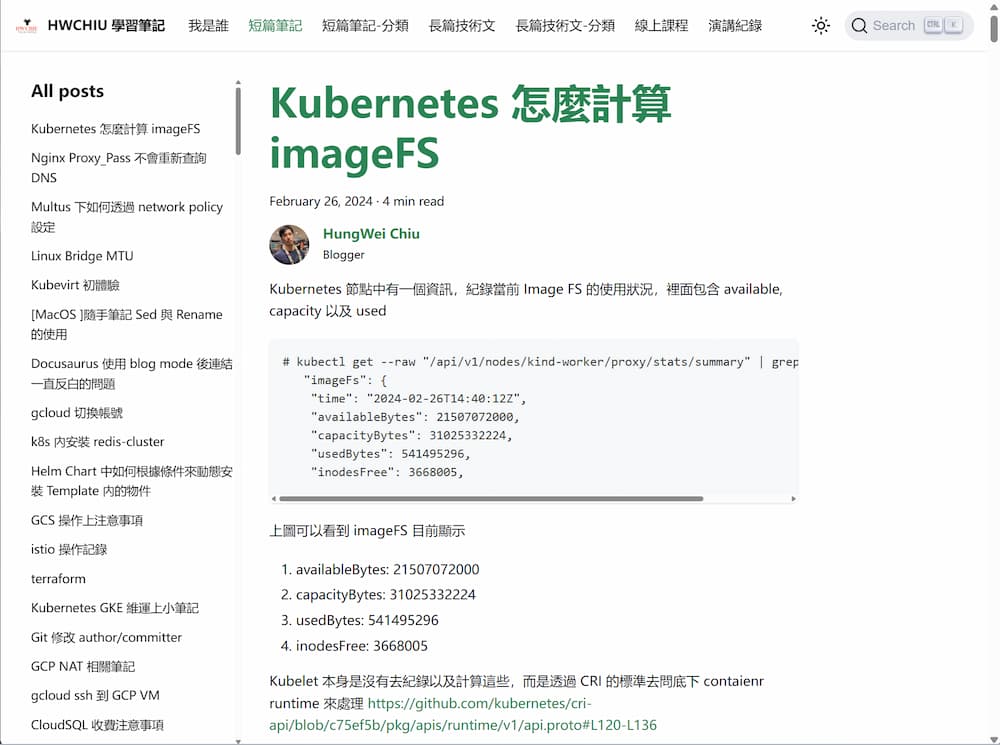The width and height of the screenshot is (1000, 745).
Task: Click the HWCHIU site logo icon
Action: (27, 26)
